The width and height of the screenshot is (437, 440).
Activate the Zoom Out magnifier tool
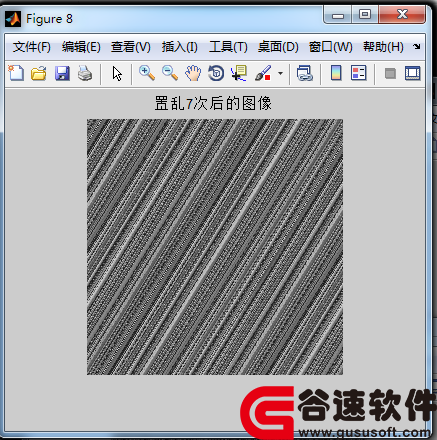(170, 73)
